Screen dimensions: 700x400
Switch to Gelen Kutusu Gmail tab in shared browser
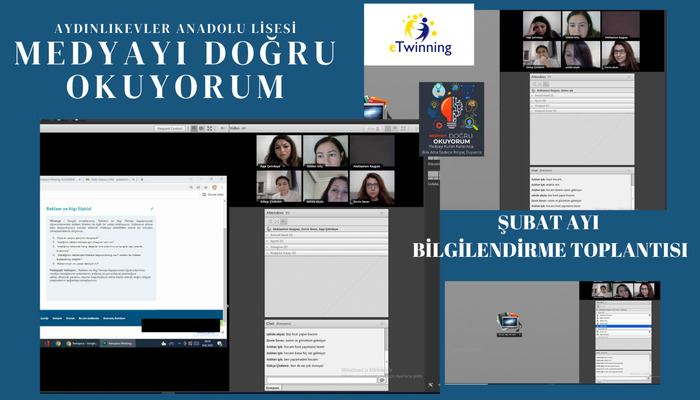click(x=108, y=179)
